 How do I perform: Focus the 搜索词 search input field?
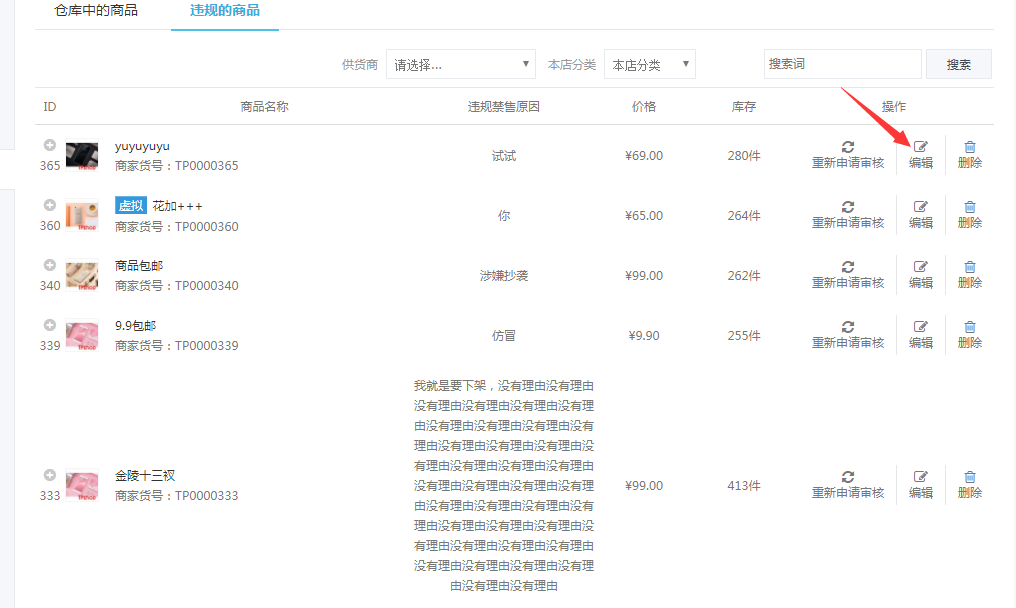click(x=842, y=64)
